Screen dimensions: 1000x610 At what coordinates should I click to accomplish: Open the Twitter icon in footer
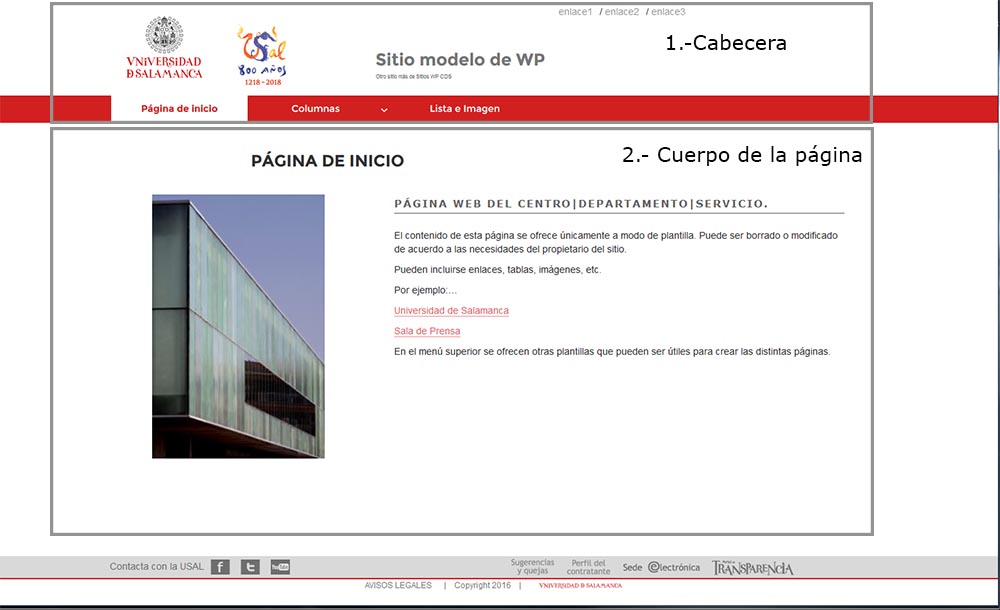(250, 567)
